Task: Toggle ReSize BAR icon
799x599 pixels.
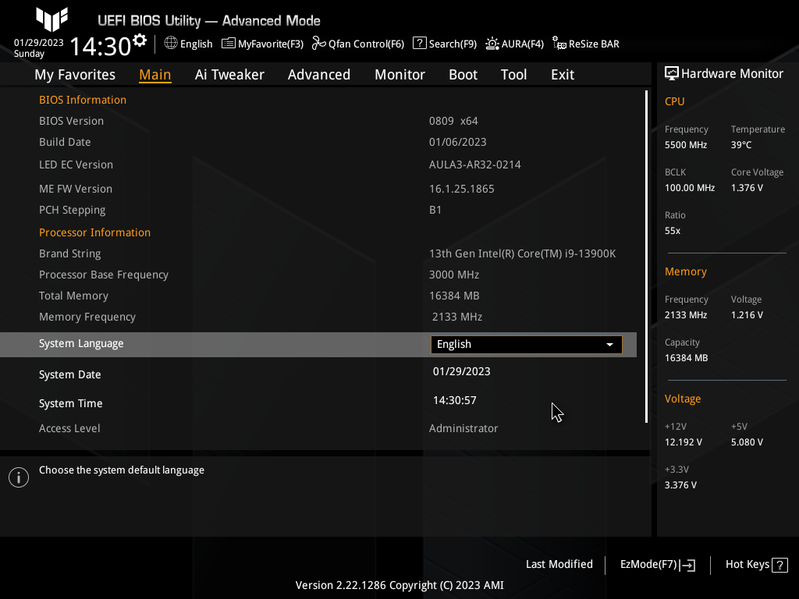Action: point(560,44)
